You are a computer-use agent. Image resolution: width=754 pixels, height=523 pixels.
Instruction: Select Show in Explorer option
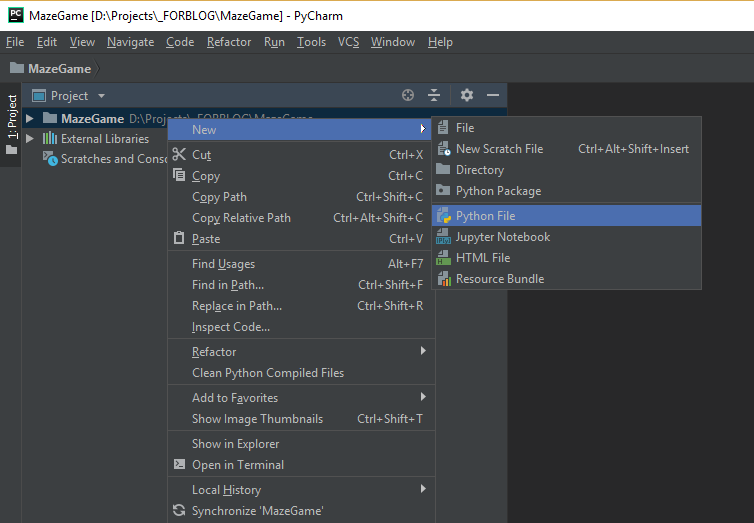(235, 444)
